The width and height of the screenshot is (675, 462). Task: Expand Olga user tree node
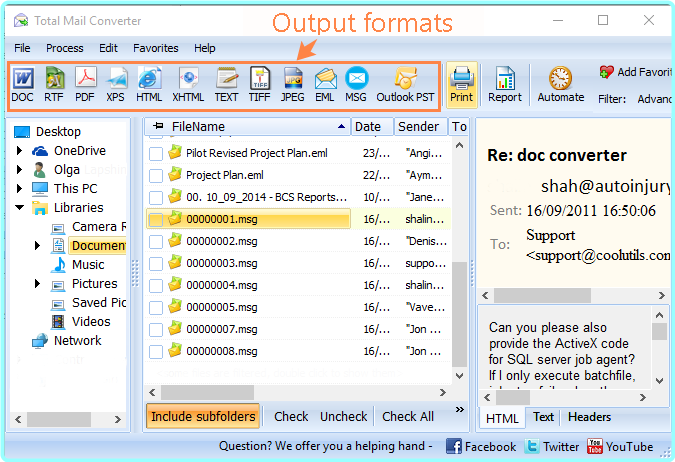[x=19, y=170]
